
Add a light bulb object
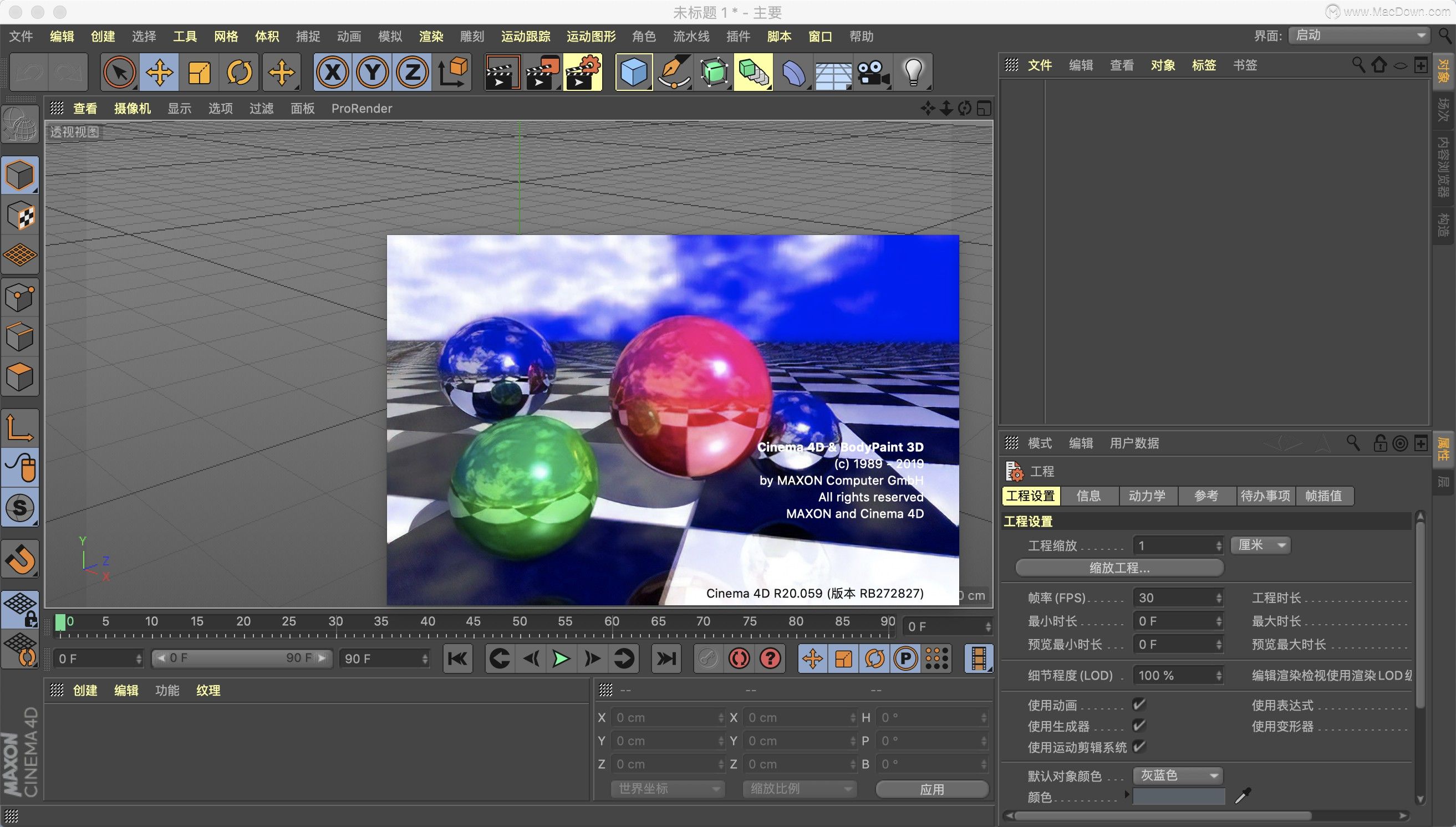tap(913, 73)
